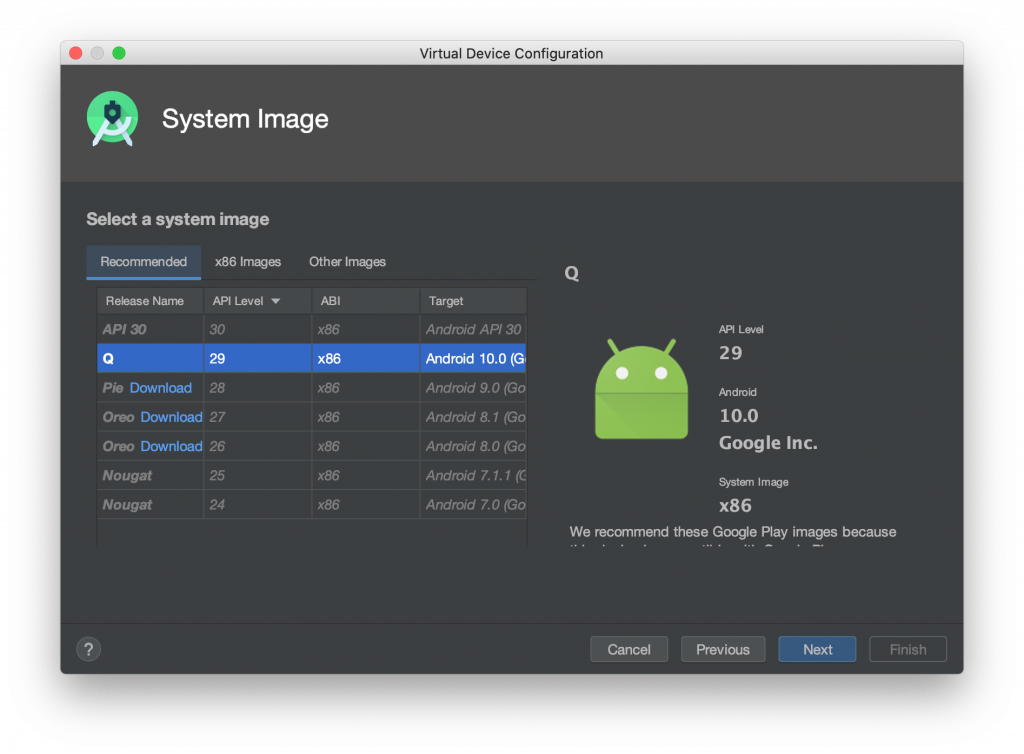Open the Other Images tab
This screenshot has height=754, width=1024.
point(347,262)
